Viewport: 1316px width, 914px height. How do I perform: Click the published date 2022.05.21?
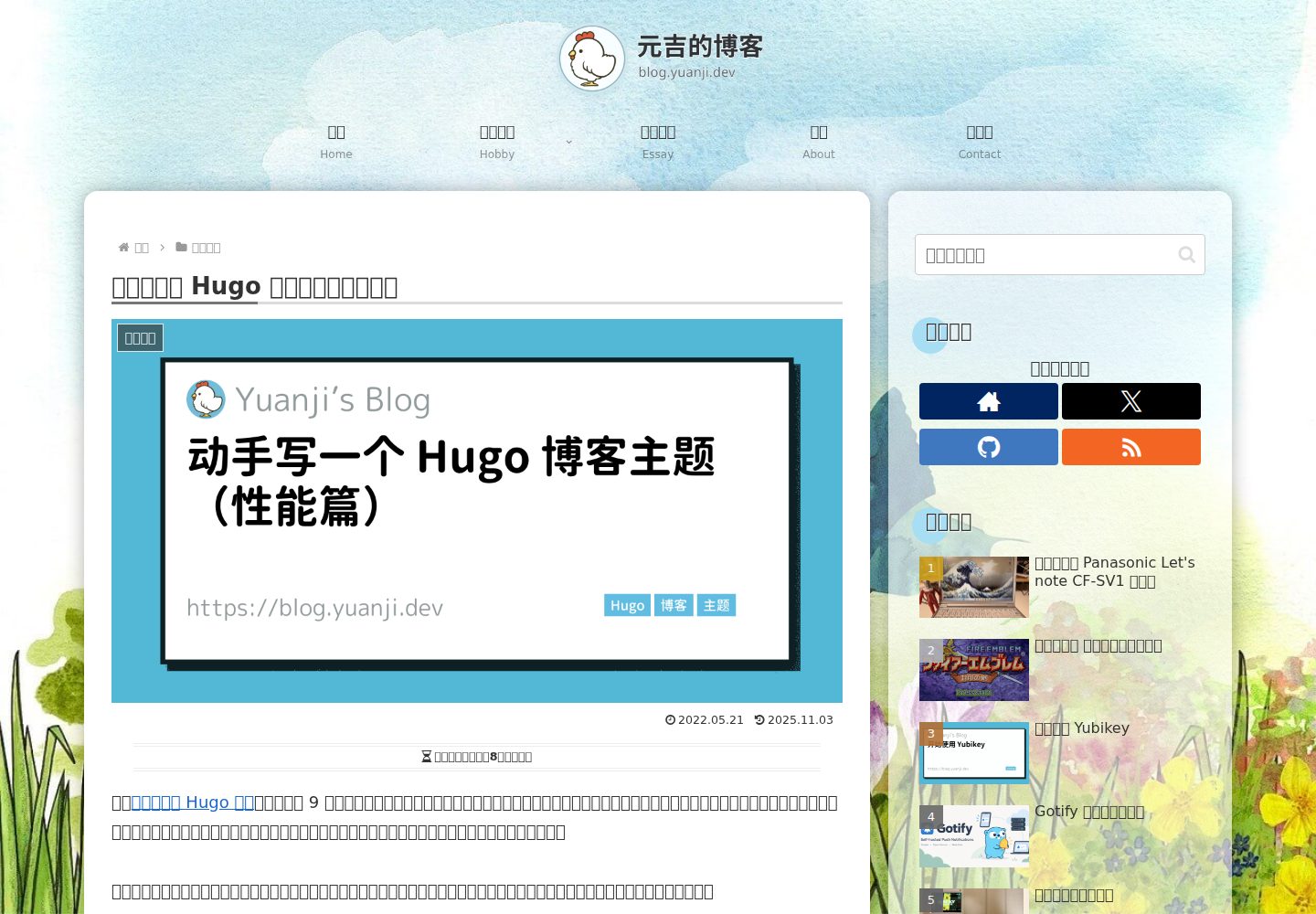(x=705, y=720)
